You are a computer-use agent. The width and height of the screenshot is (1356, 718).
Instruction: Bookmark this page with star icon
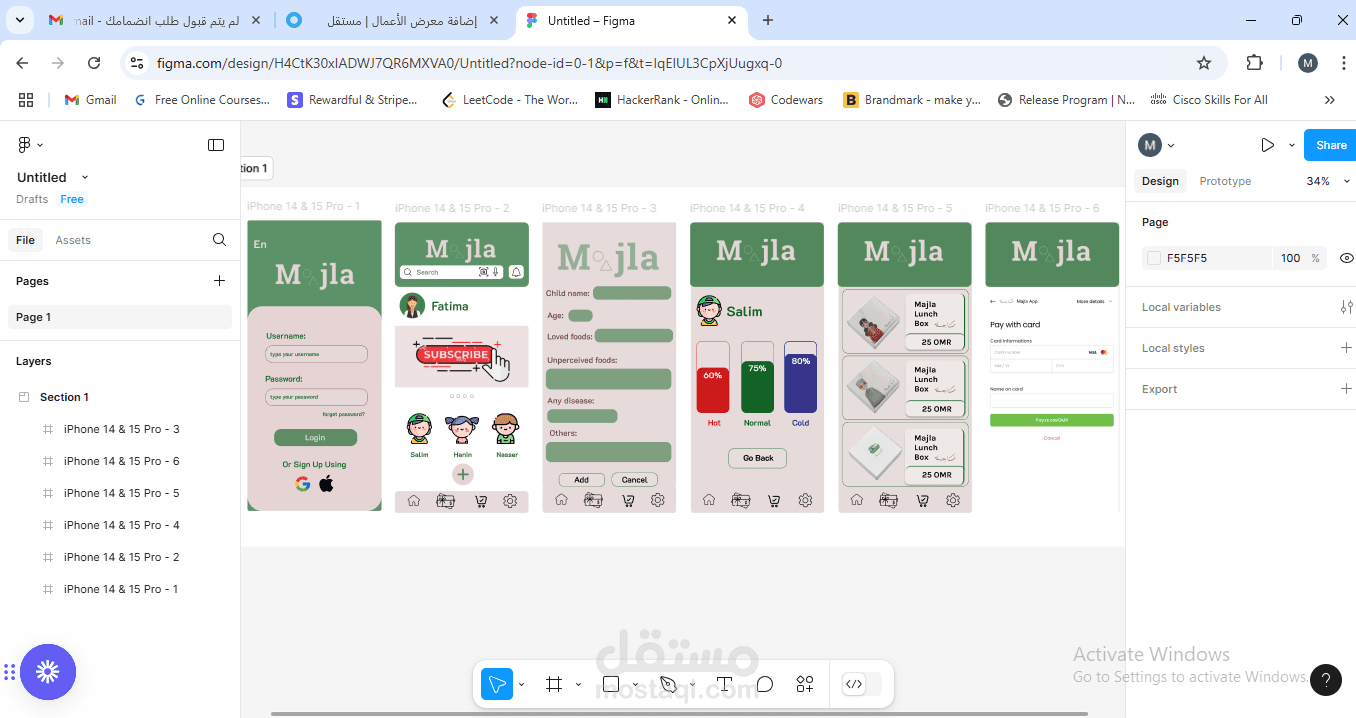click(1204, 63)
